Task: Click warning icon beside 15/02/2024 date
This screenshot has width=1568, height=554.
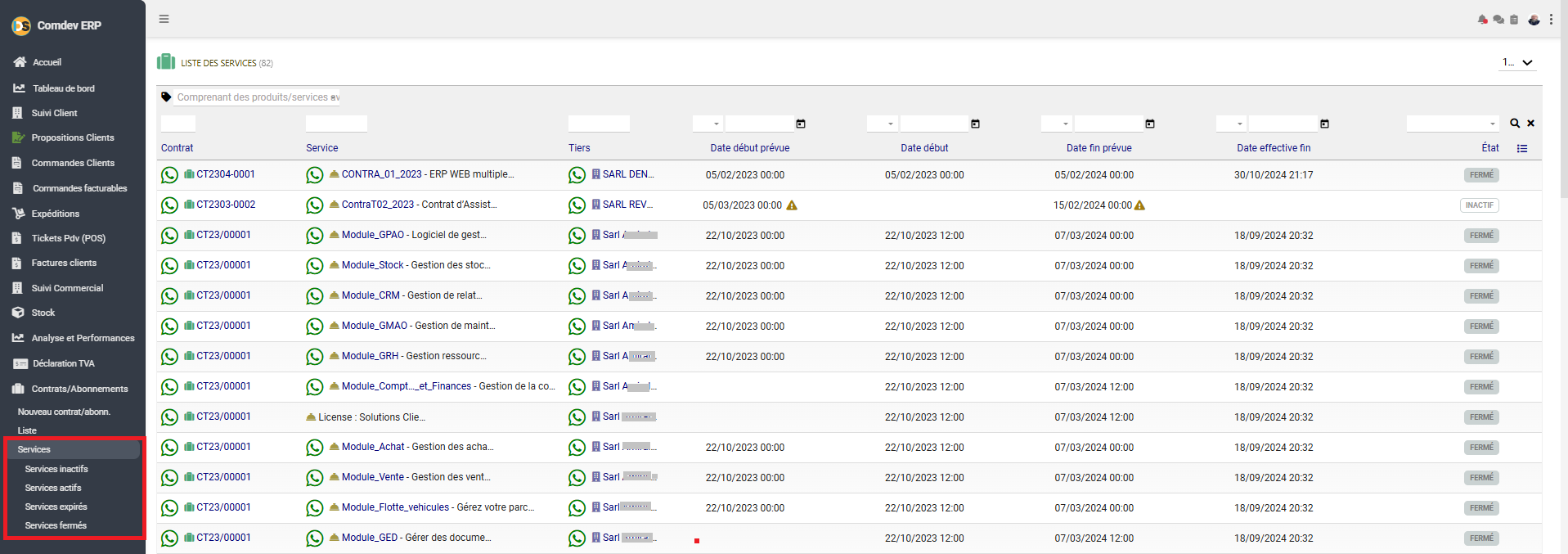Action: tap(1139, 205)
